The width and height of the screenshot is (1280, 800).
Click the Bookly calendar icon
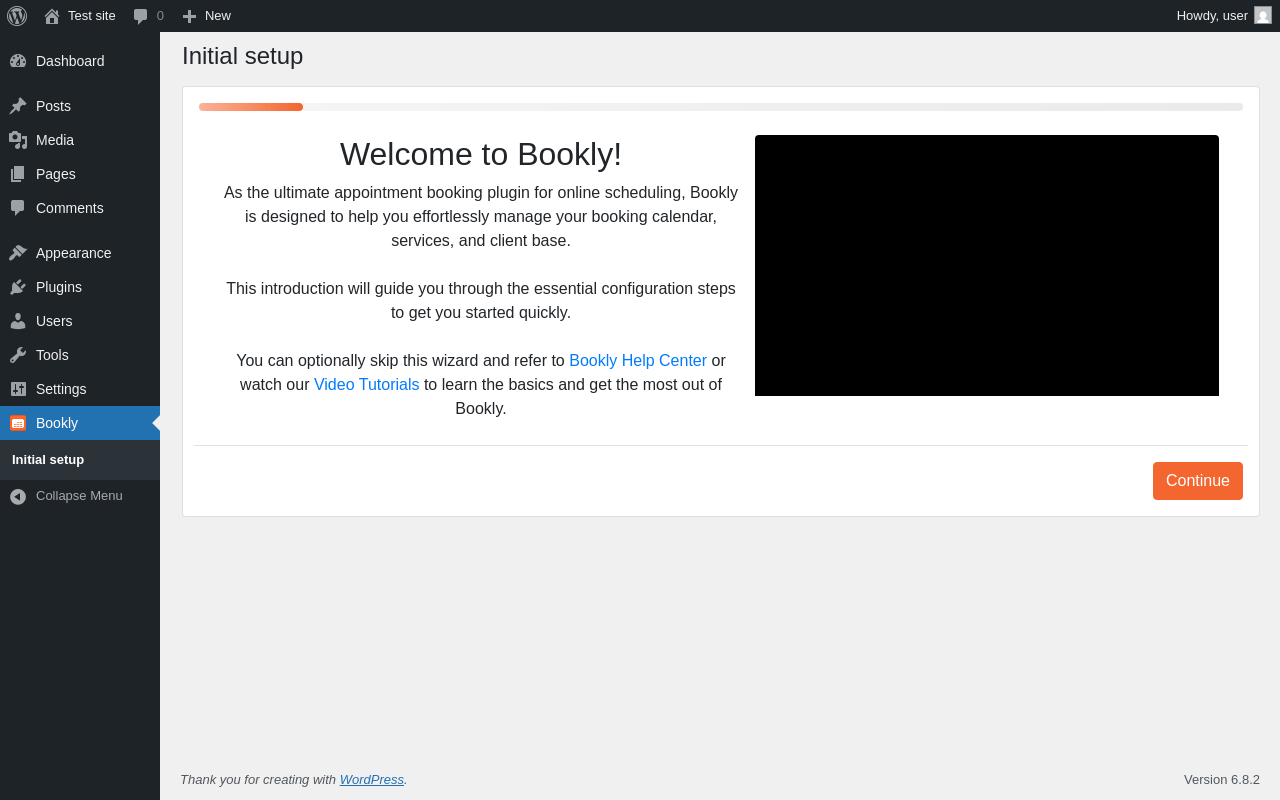click(18, 423)
